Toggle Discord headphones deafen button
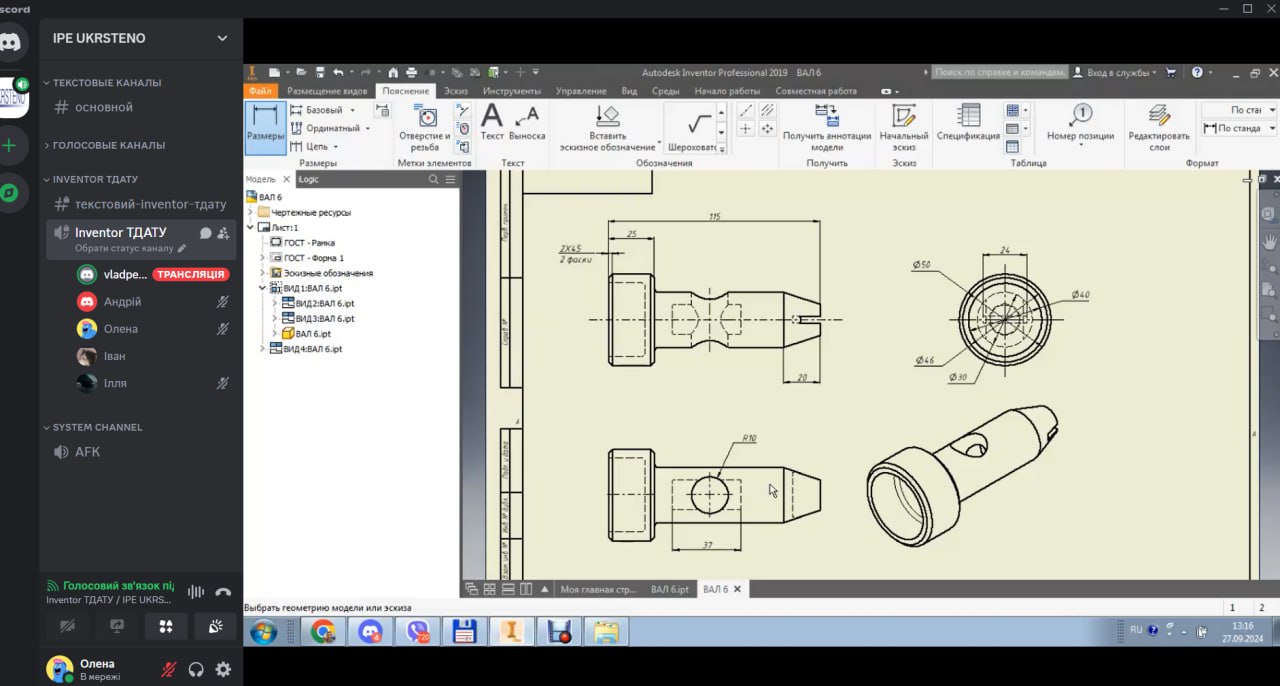 click(196, 670)
